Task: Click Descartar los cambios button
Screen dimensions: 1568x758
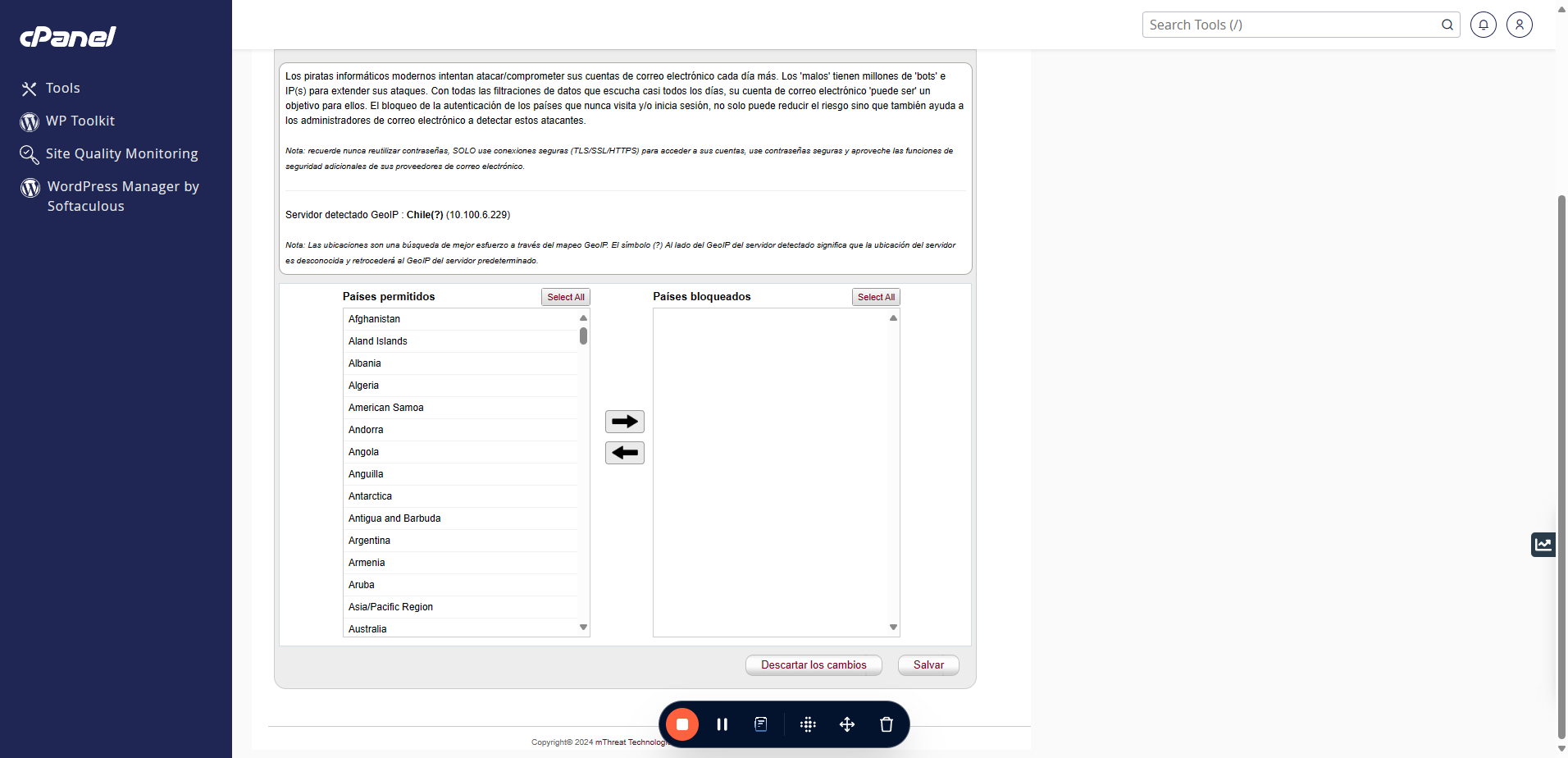Action: [814, 665]
